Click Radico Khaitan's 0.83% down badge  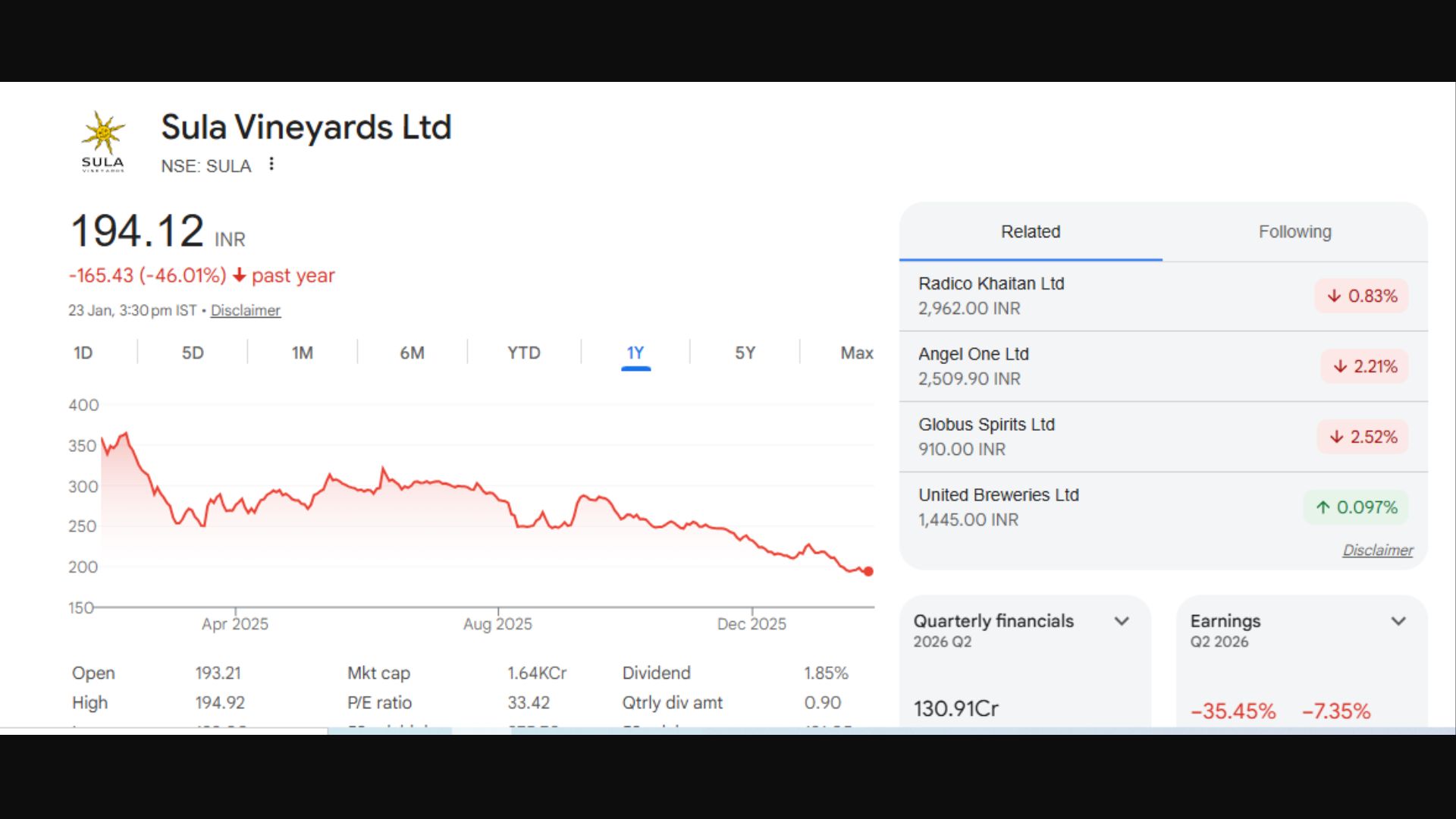(1361, 296)
